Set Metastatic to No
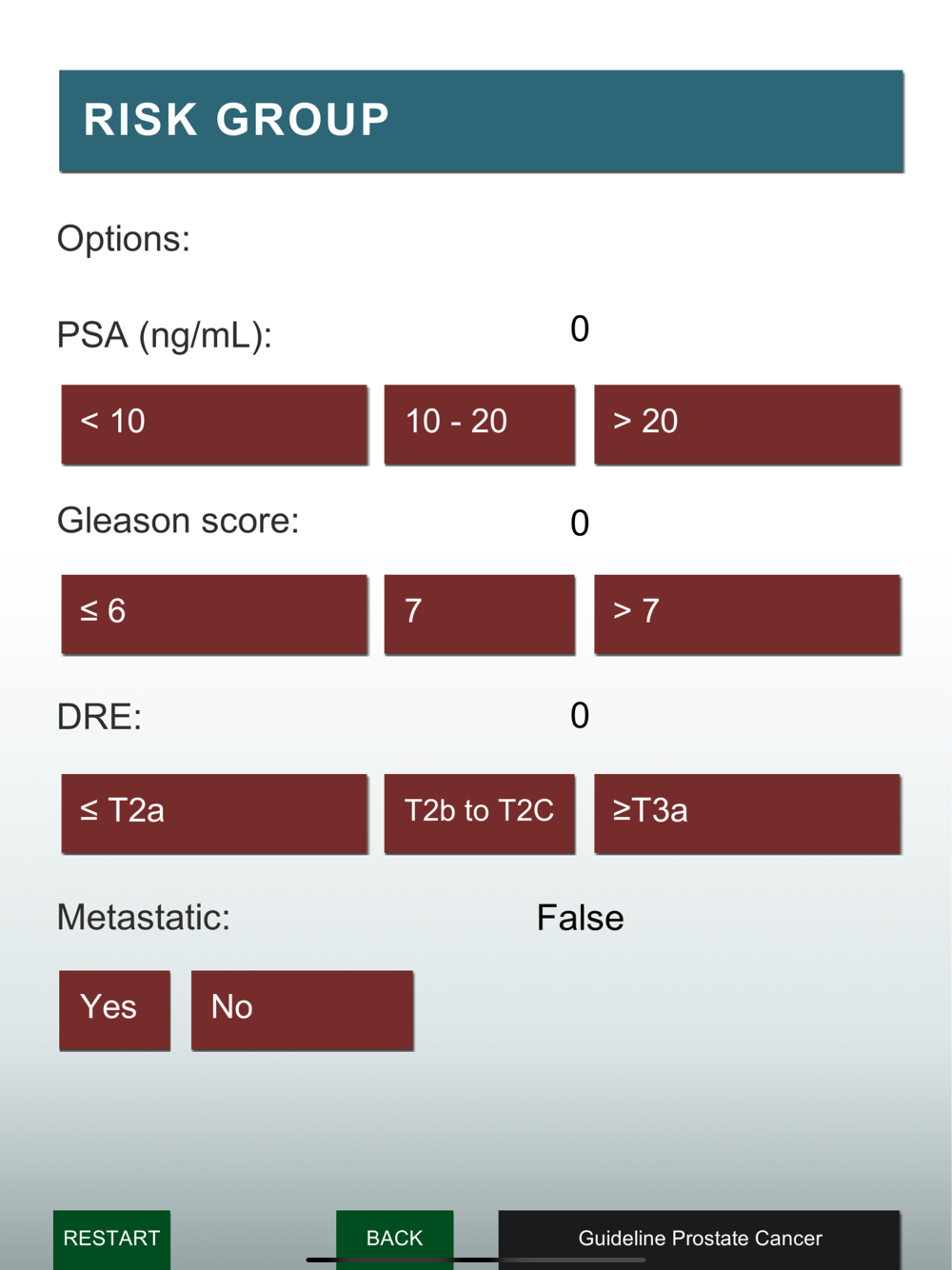Viewport: 952px width, 1270px height. 302,1010
